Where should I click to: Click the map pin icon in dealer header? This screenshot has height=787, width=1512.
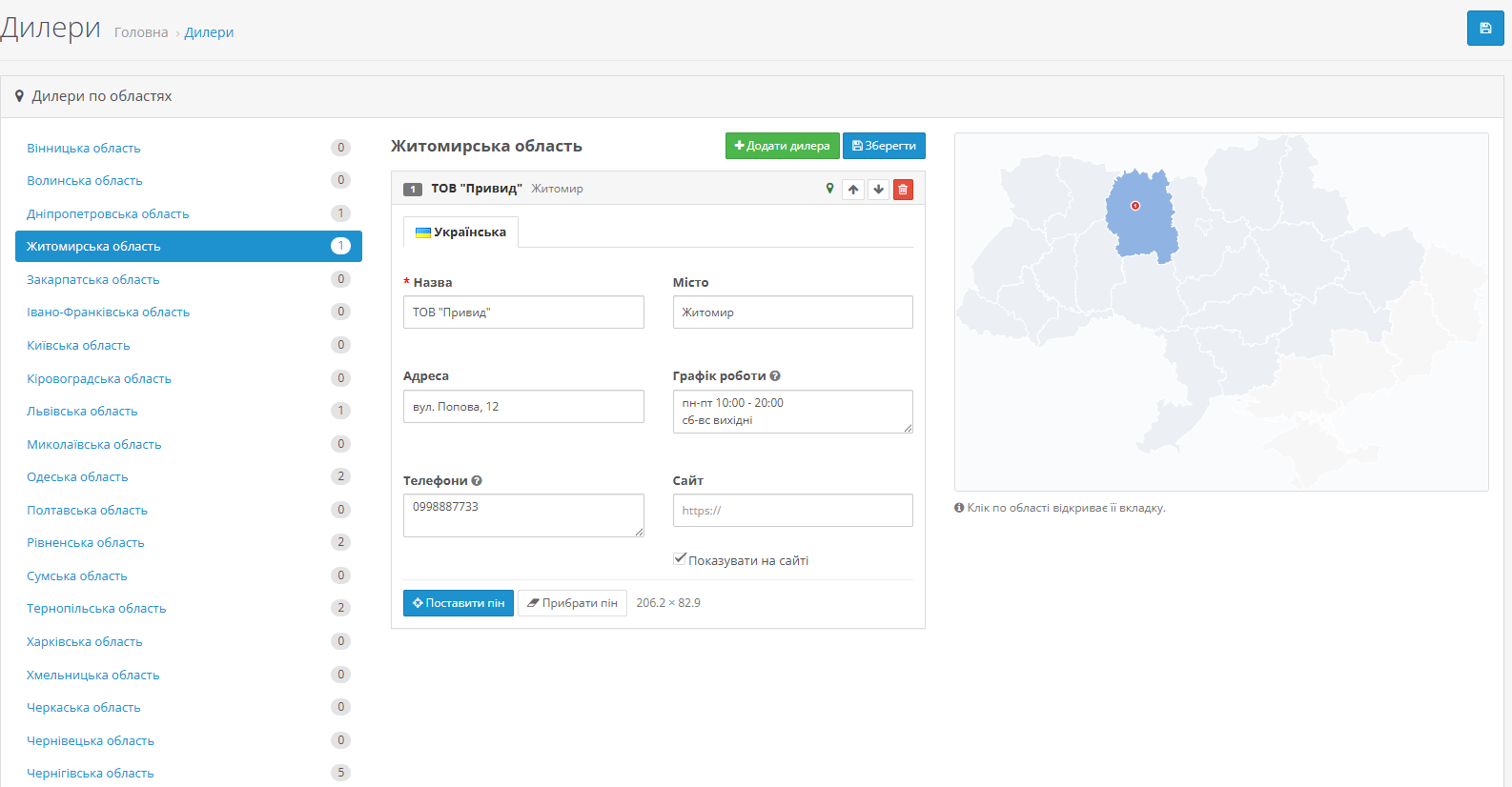(x=829, y=189)
